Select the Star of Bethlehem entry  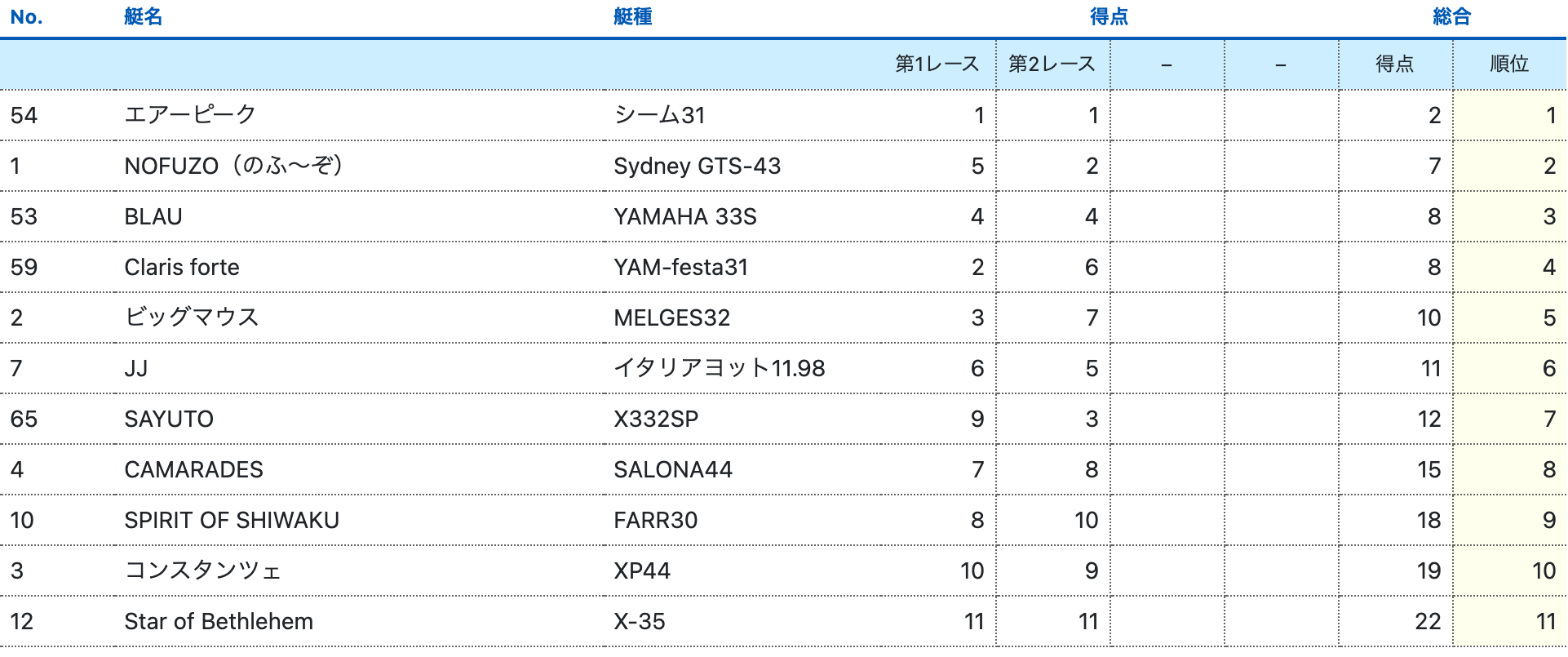pos(219,621)
